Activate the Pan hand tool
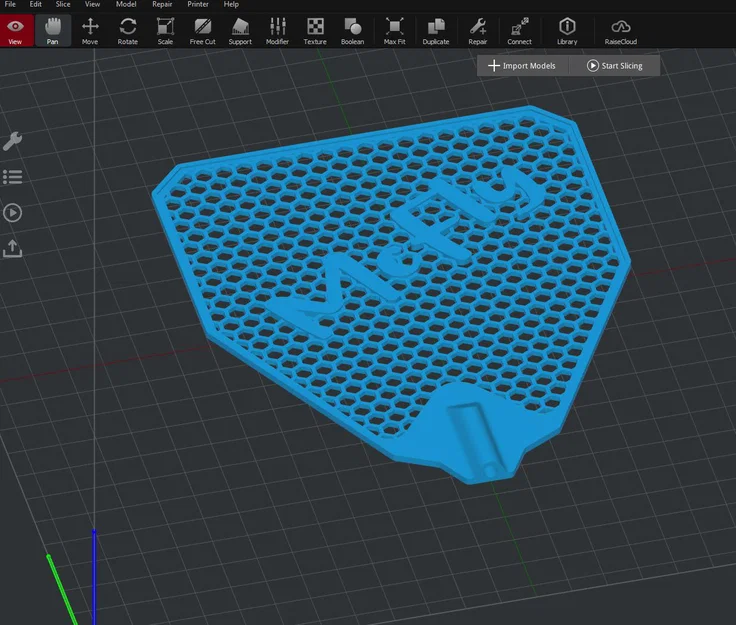The width and height of the screenshot is (736, 625). click(x=53, y=30)
